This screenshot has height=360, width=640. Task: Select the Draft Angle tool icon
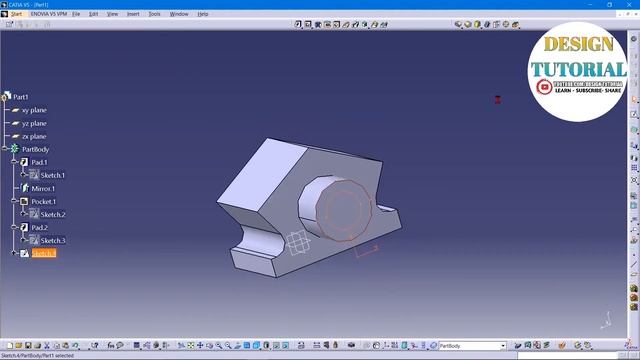pyautogui.click(x=477, y=24)
